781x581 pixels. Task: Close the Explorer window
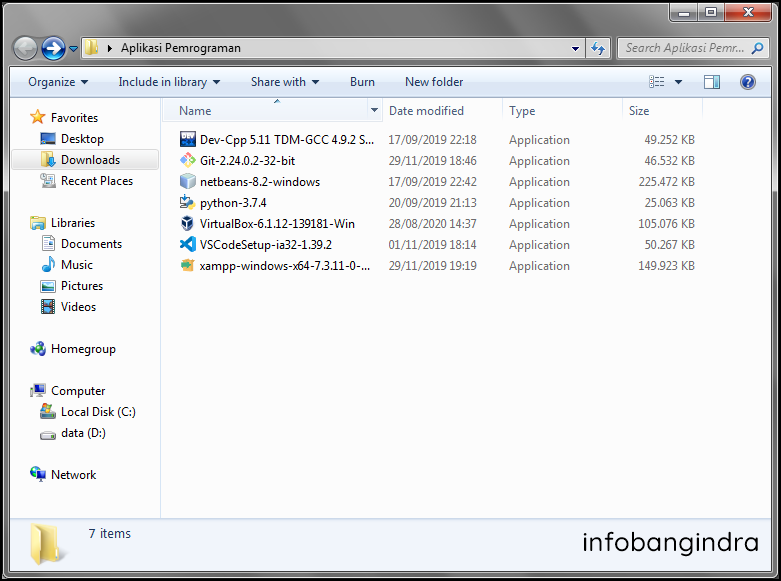click(748, 12)
